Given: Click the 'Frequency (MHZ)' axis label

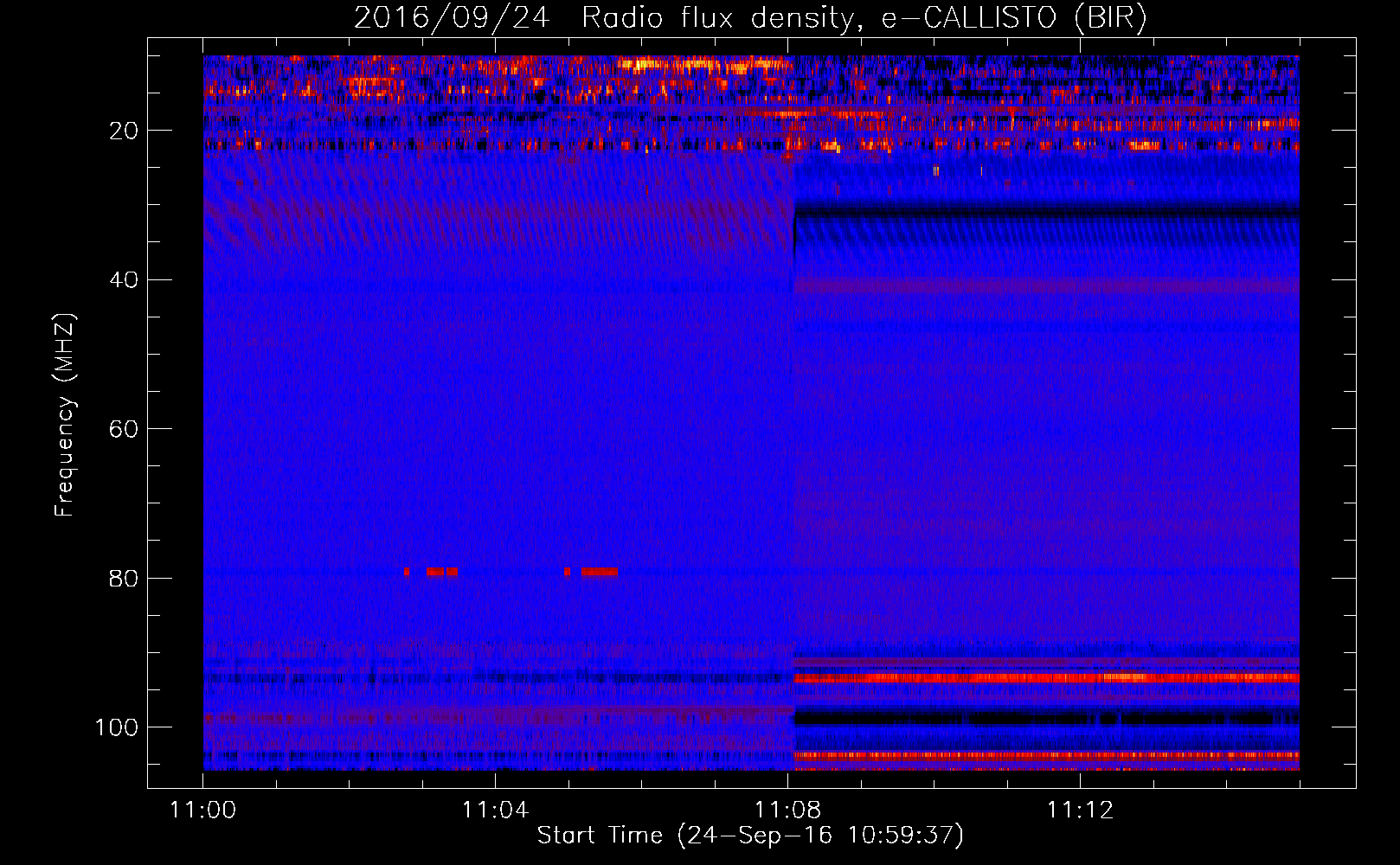Looking at the screenshot, I should pyautogui.click(x=65, y=415).
